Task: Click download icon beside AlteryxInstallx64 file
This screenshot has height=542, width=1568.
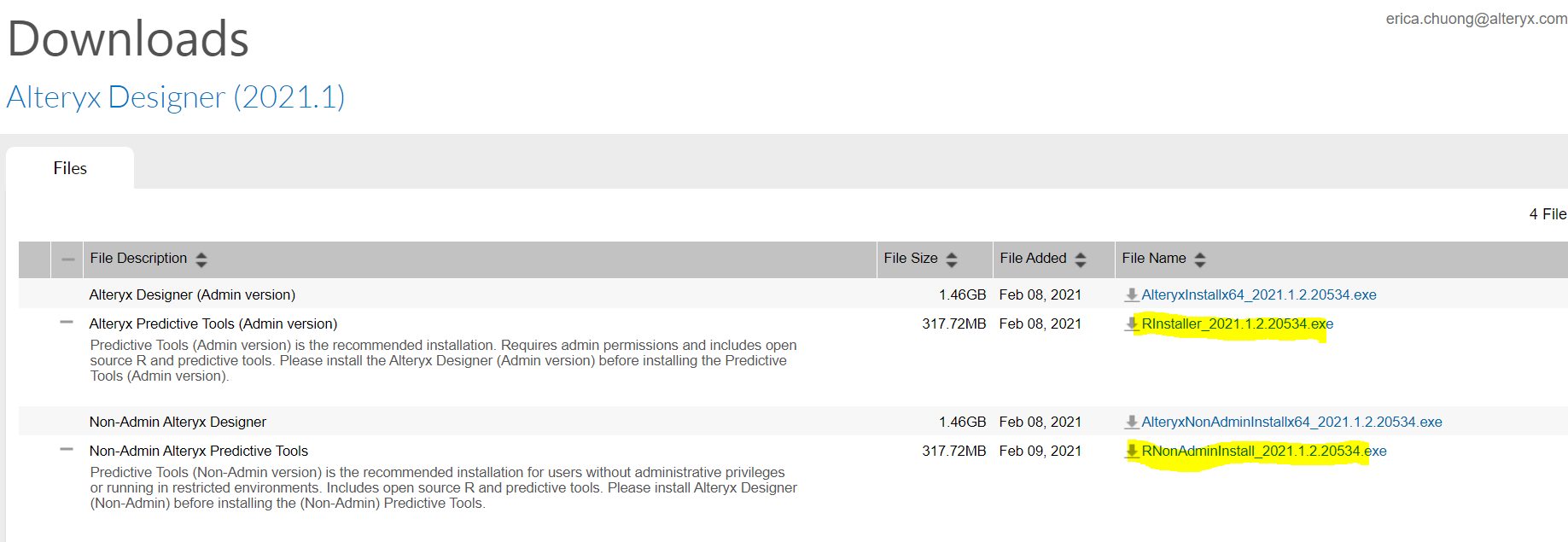Action: point(1132,294)
